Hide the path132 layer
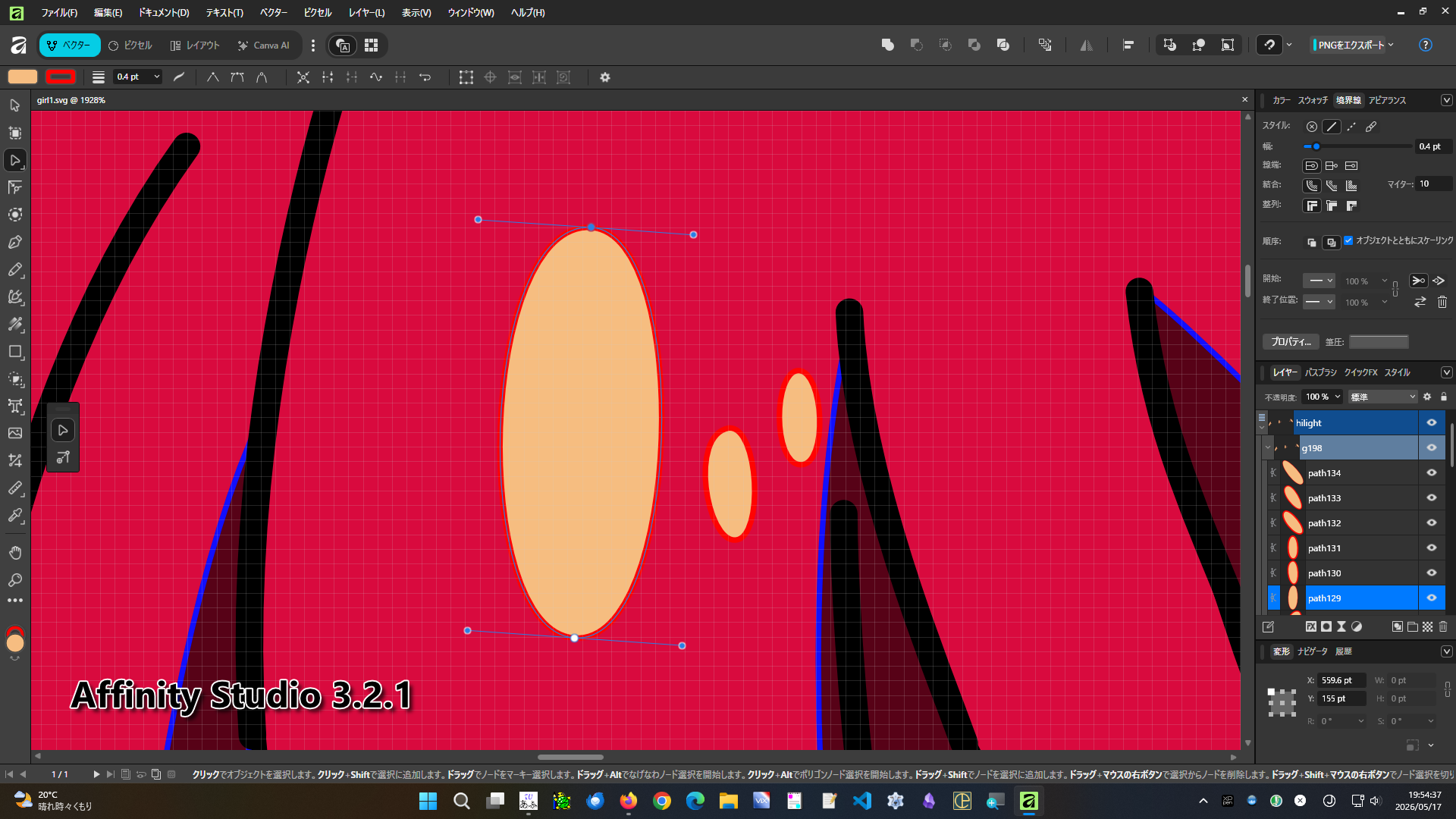Image resolution: width=1456 pixels, height=819 pixels. [1432, 523]
